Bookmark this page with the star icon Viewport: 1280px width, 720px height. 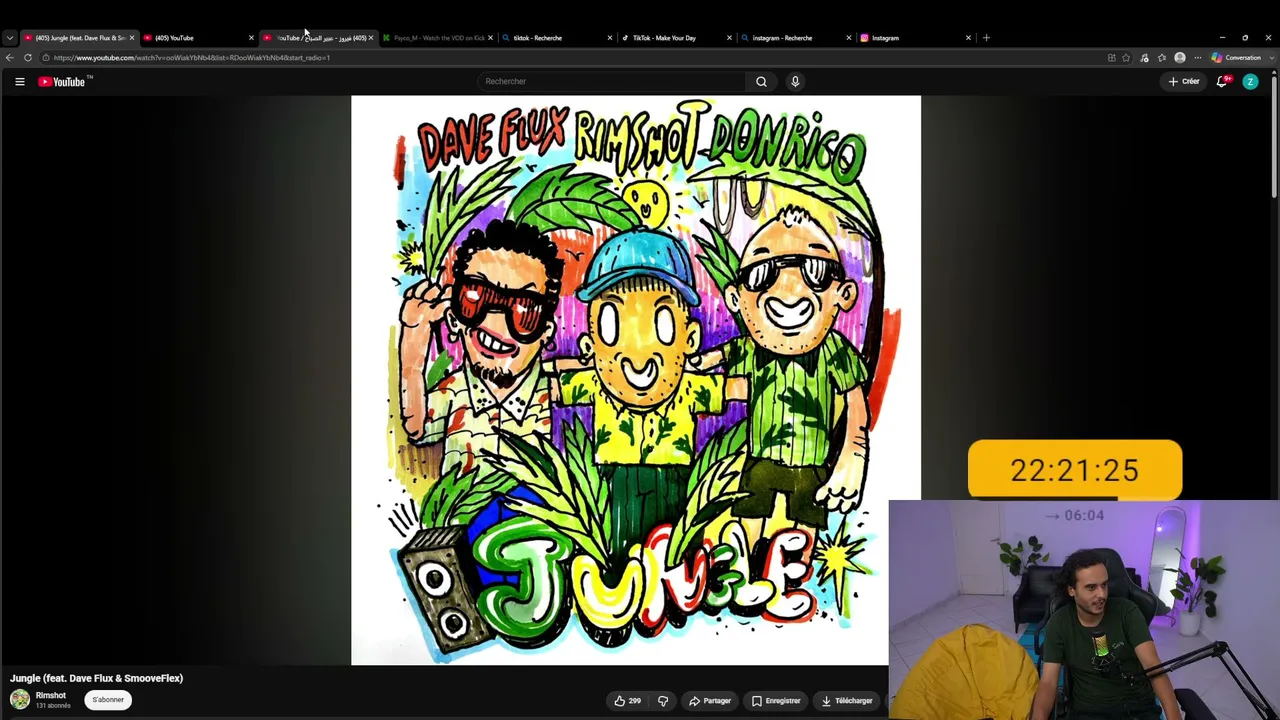pos(1128,58)
